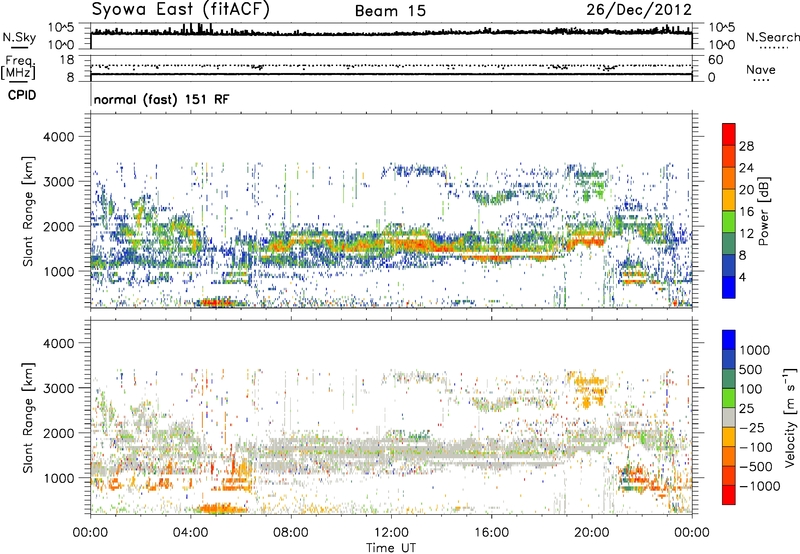Click the '-1000' velocity colorbar tick

point(760,486)
